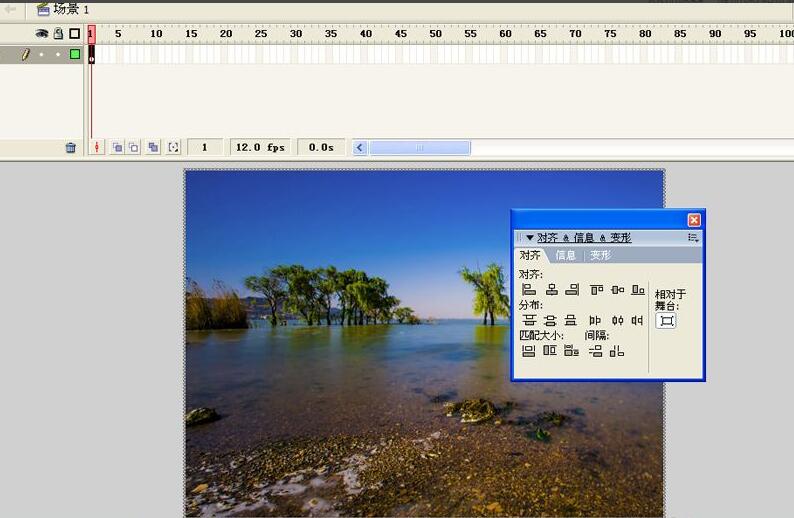Image resolution: width=794 pixels, height=518 pixels.
Task: Click the 12.0 fps frame rate field
Action: click(260, 147)
